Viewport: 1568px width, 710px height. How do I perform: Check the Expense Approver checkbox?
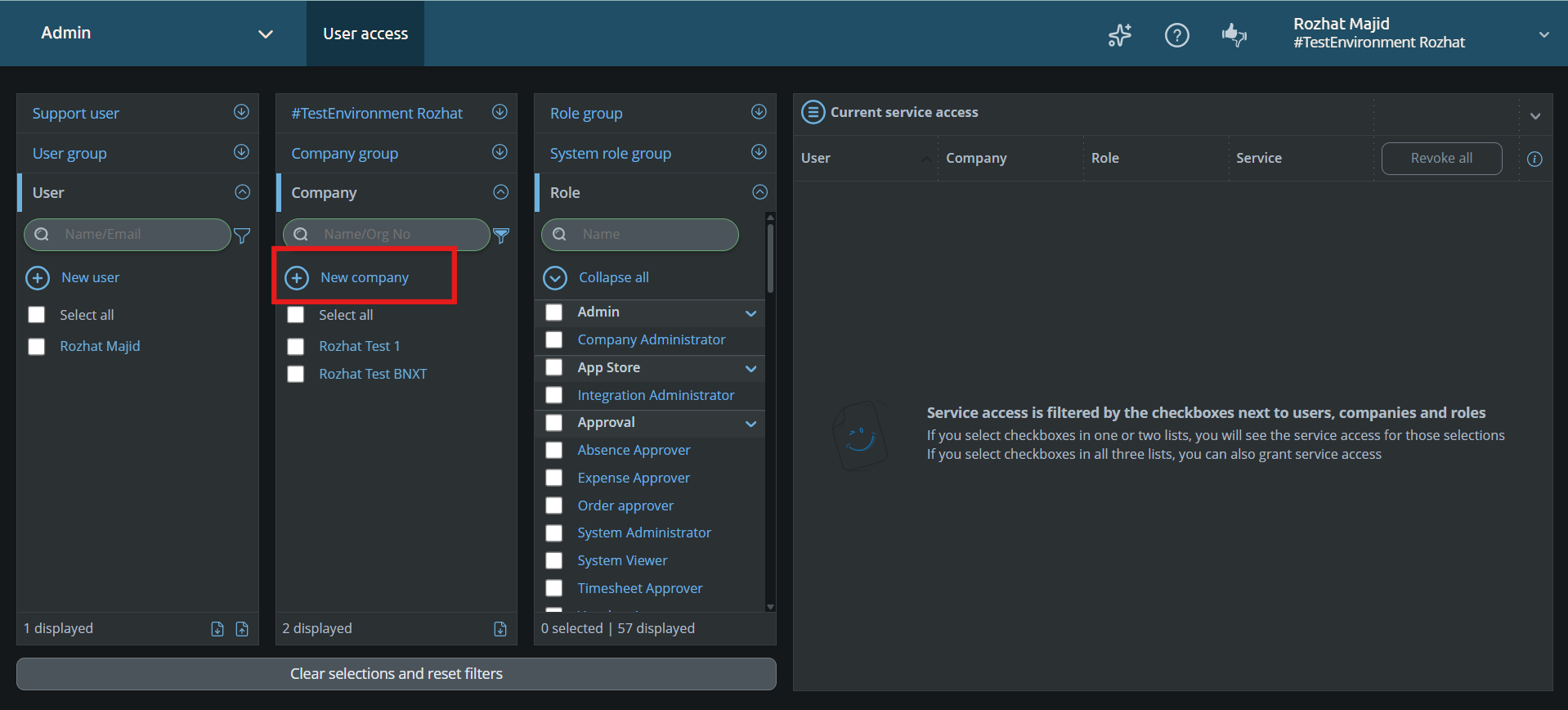[554, 478]
